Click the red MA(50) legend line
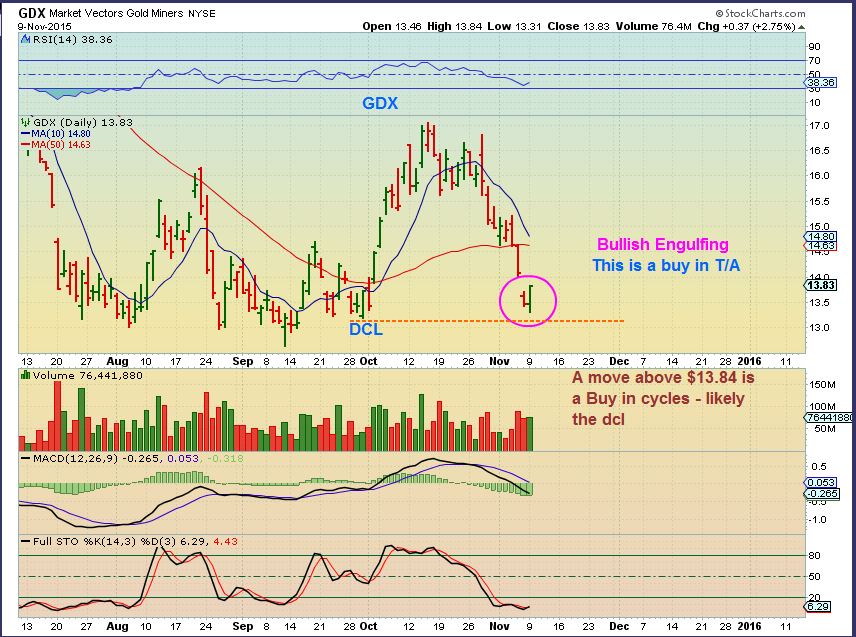Screen dimensions: 856x637 tap(25, 145)
